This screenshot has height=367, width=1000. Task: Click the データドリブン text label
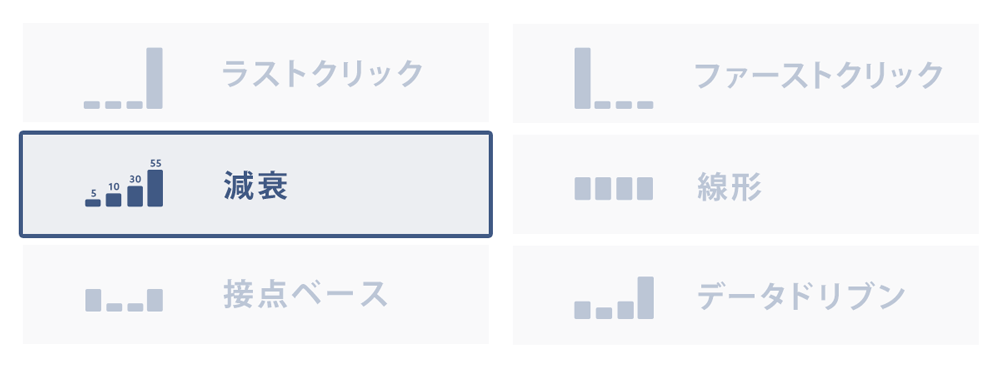pyautogui.click(x=801, y=296)
